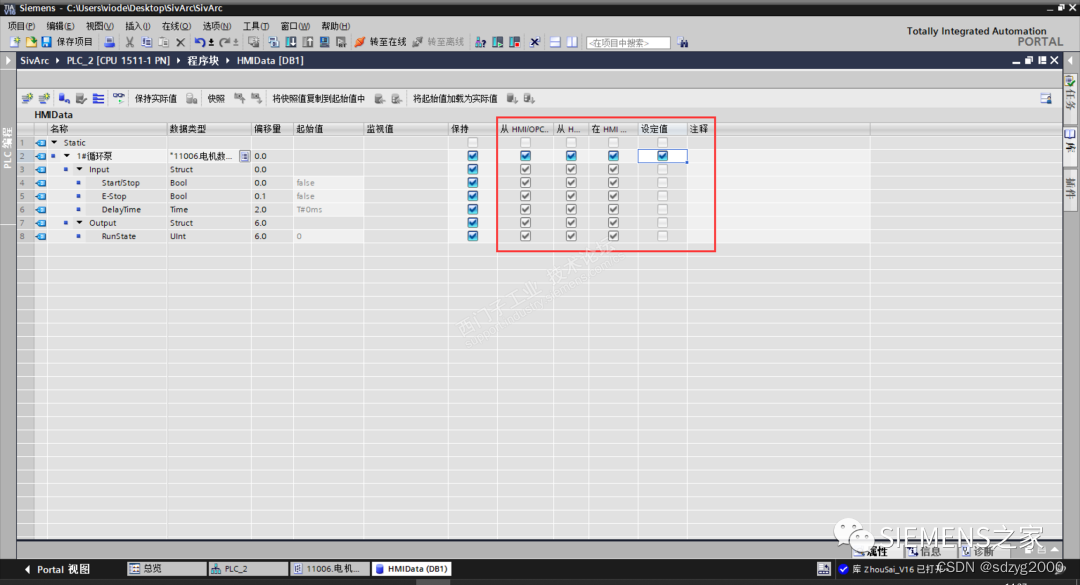The height and width of the screenshot is (585, 1080).
Task: Click the cut scissors icon
Action: 129,42
